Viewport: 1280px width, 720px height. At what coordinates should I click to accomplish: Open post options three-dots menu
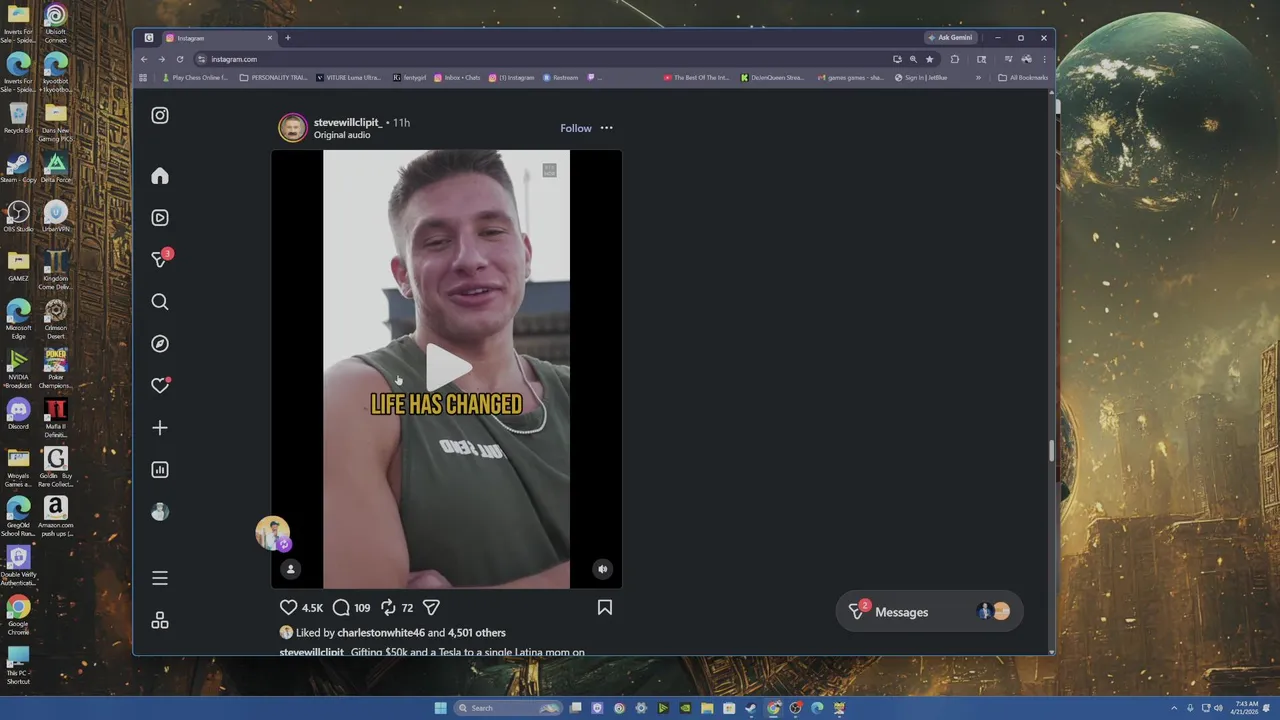pos(606,128)
